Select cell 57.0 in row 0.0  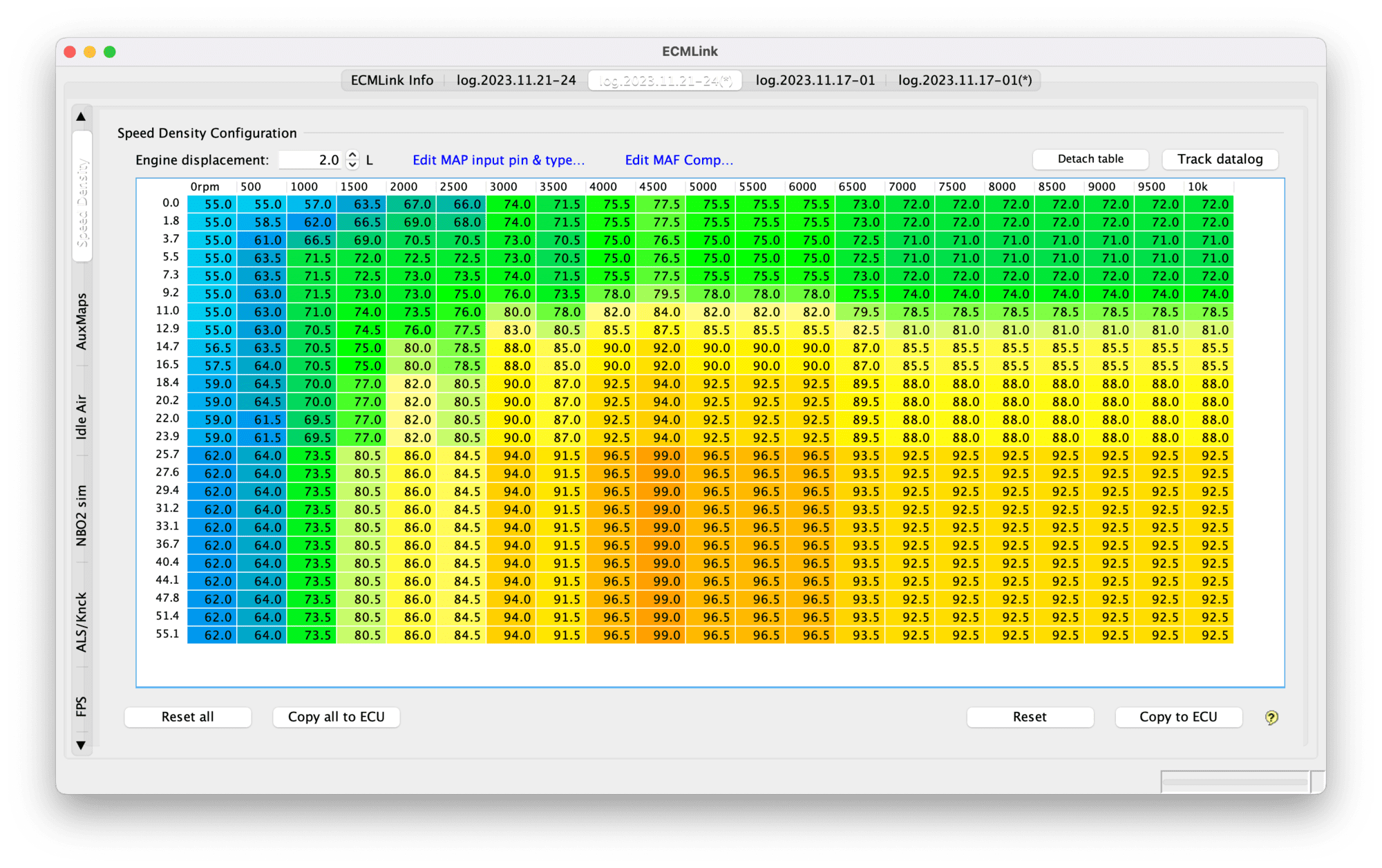point(312,204)
